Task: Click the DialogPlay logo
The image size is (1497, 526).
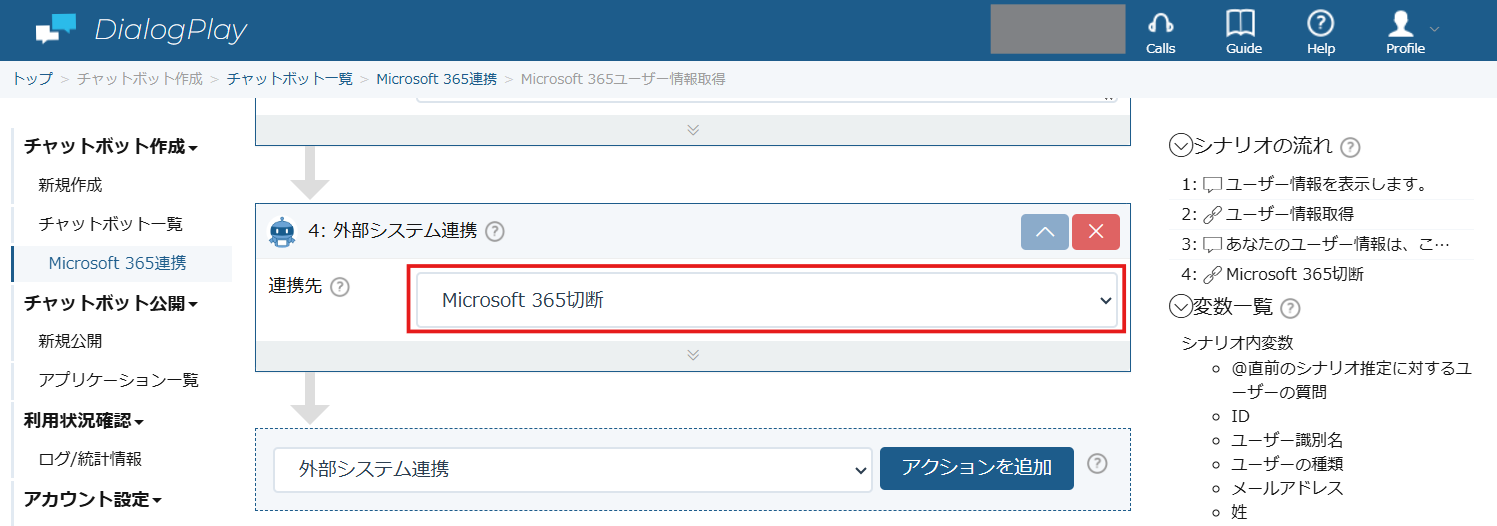Action: pyautogui.click(x=141, y=30)
